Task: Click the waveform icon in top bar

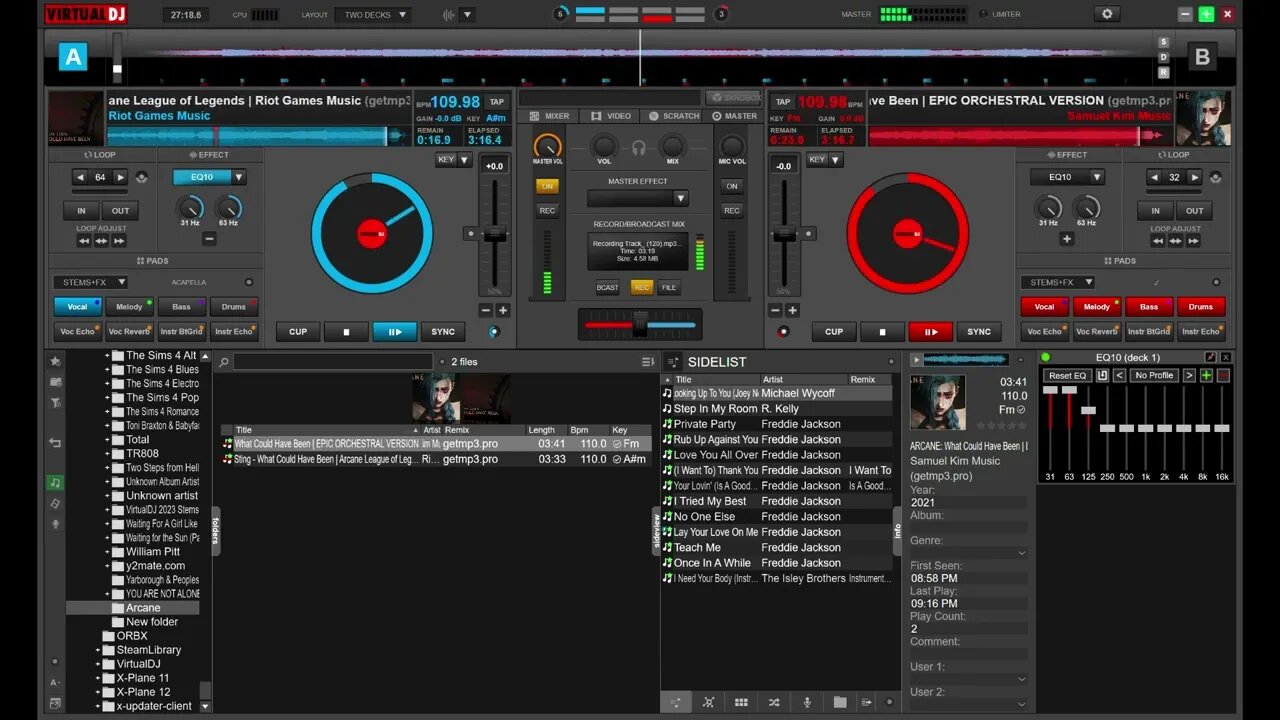Action: tap(447, 15)
